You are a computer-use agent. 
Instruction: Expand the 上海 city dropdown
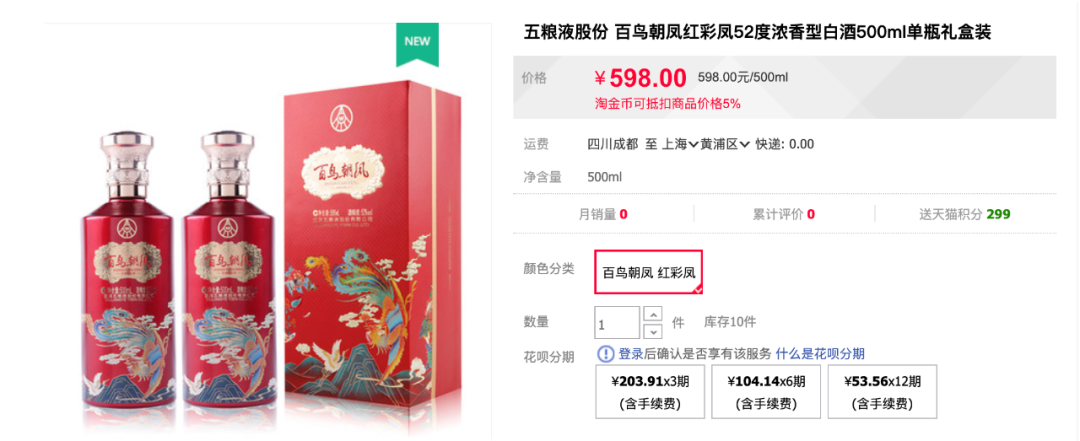(681, 144)
